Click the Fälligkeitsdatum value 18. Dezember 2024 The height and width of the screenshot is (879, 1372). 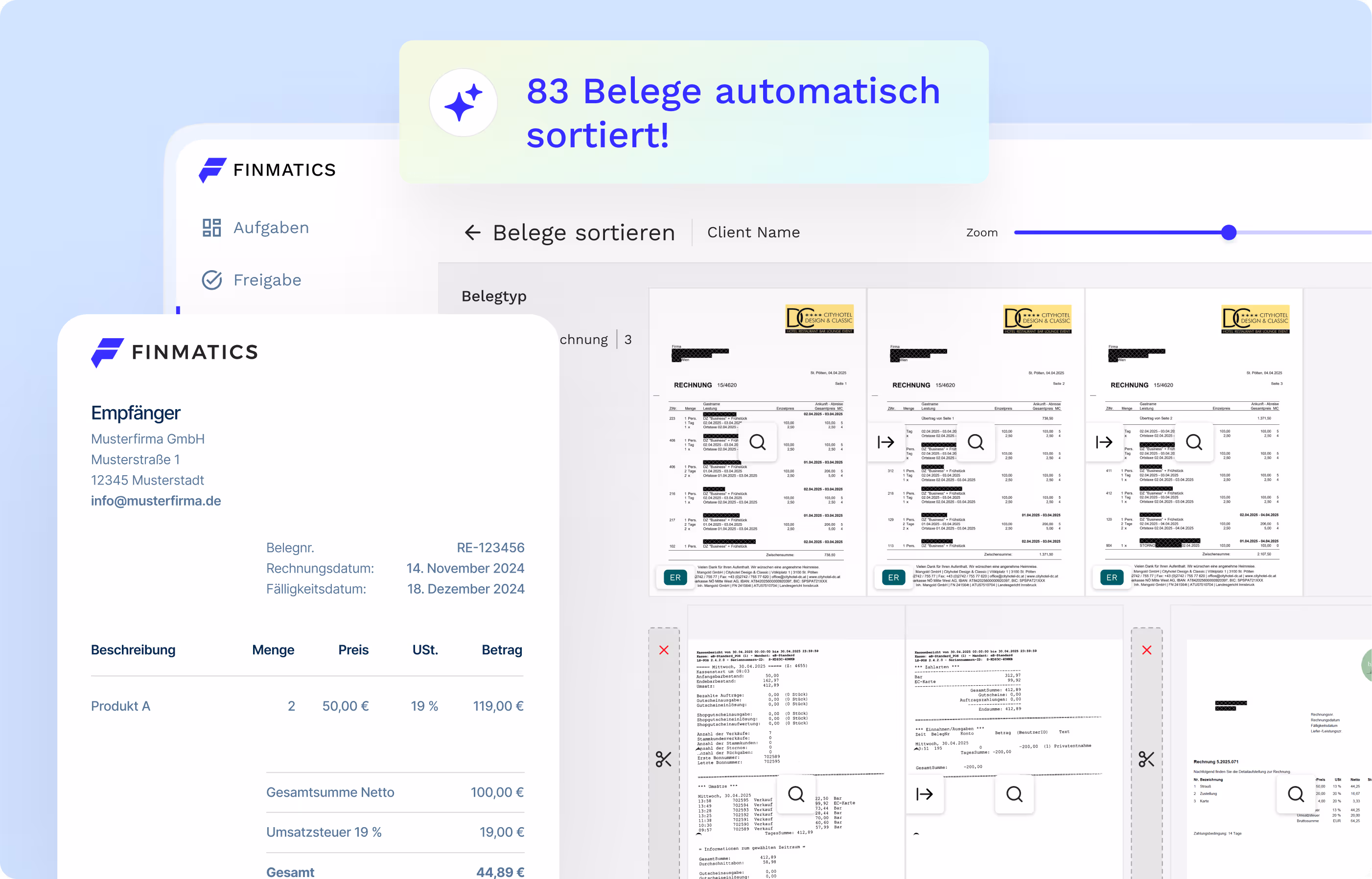pos(465,589)
